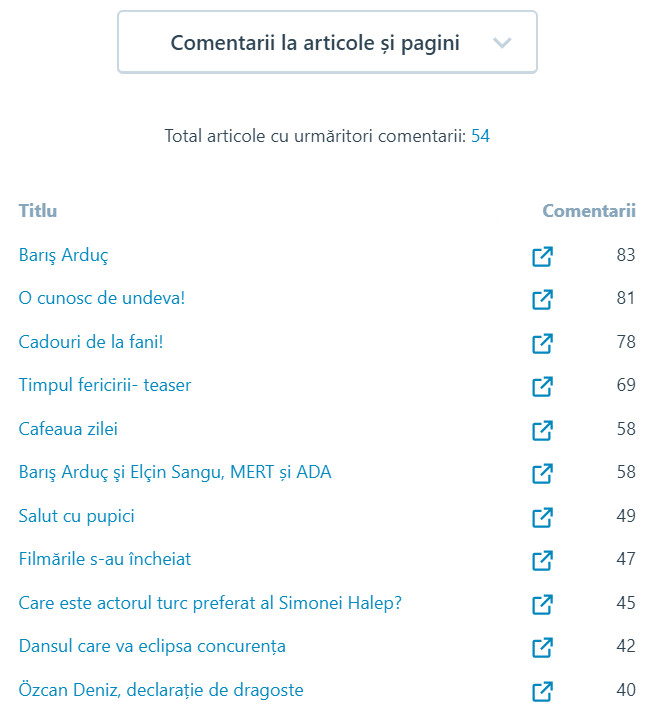
Task: Open external link icon for Barış Arduç
Action: coord(542,256)
